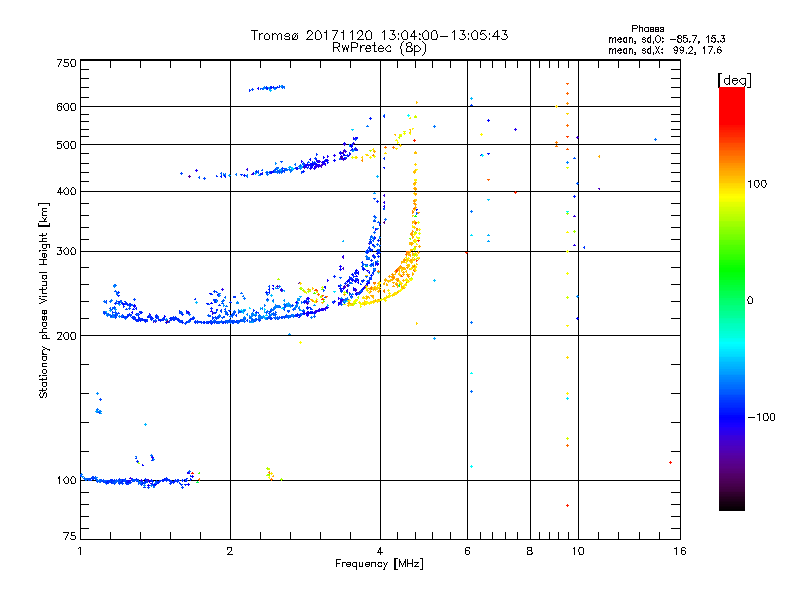This screenshot has width=800, height=600.
Task: Click the mean, sd,O: -85.7, 15.3 line
Action: coord(667,39)
